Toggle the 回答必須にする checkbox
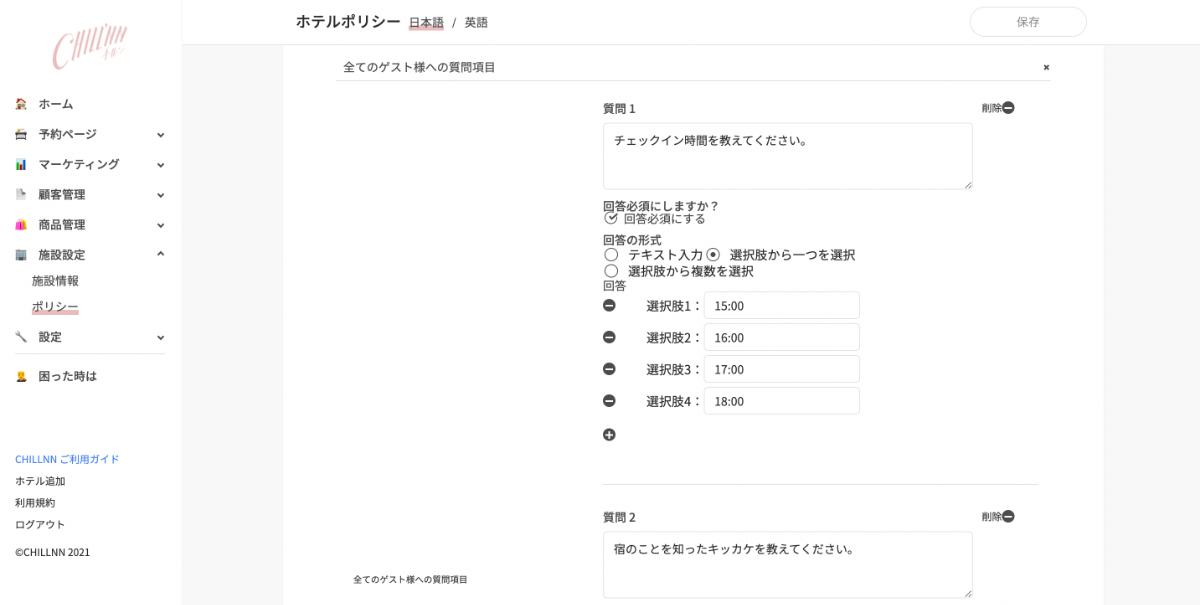 [x=611, y=218]
